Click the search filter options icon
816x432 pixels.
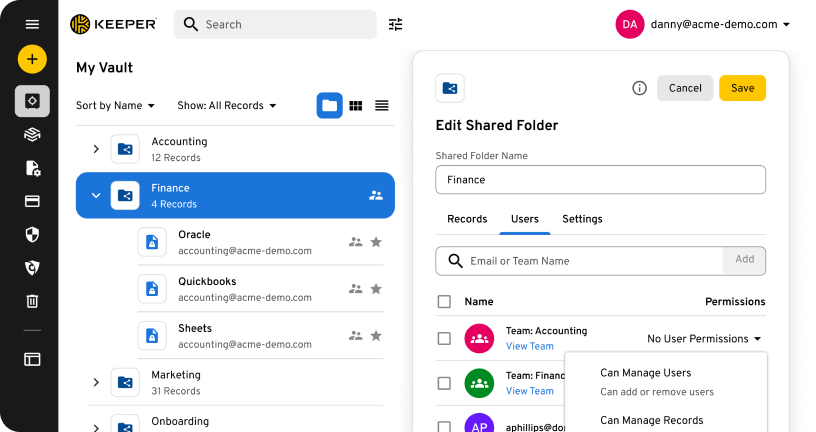[x=396, y=24]
